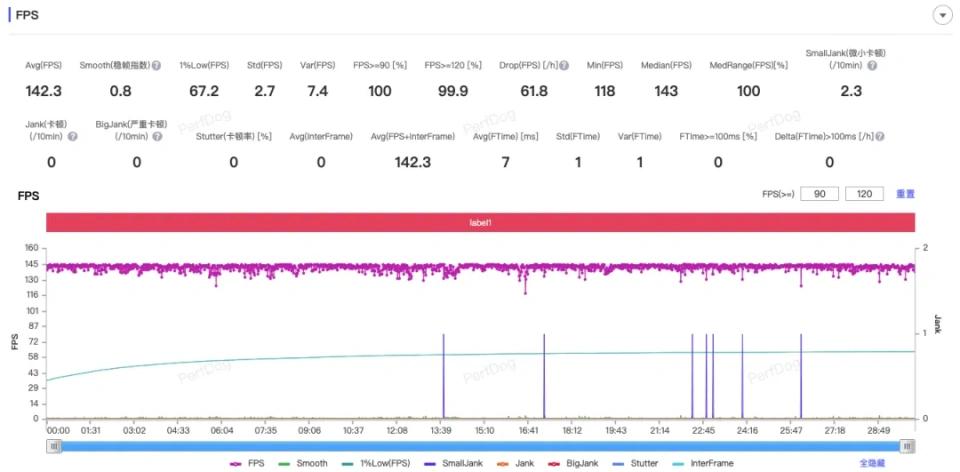This screenshot has width=960, height=472.
Task: Click the 重置 reset link
Action: coord(905,194)
